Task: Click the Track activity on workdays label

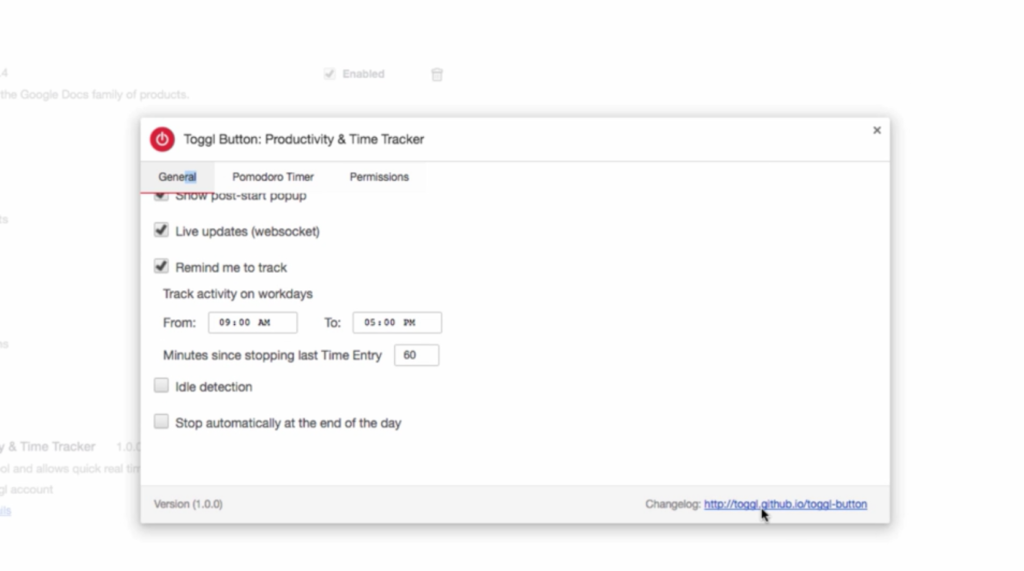Action: [x=238, y=294]
